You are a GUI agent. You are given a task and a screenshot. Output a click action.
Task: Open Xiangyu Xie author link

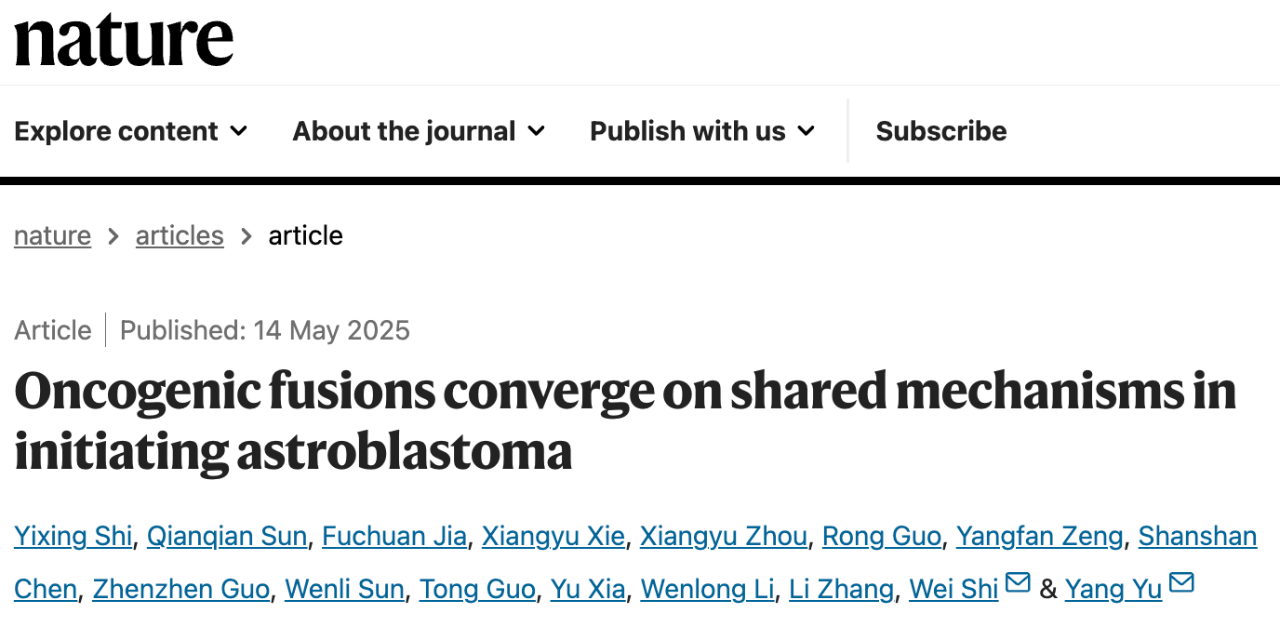[553, 537]
